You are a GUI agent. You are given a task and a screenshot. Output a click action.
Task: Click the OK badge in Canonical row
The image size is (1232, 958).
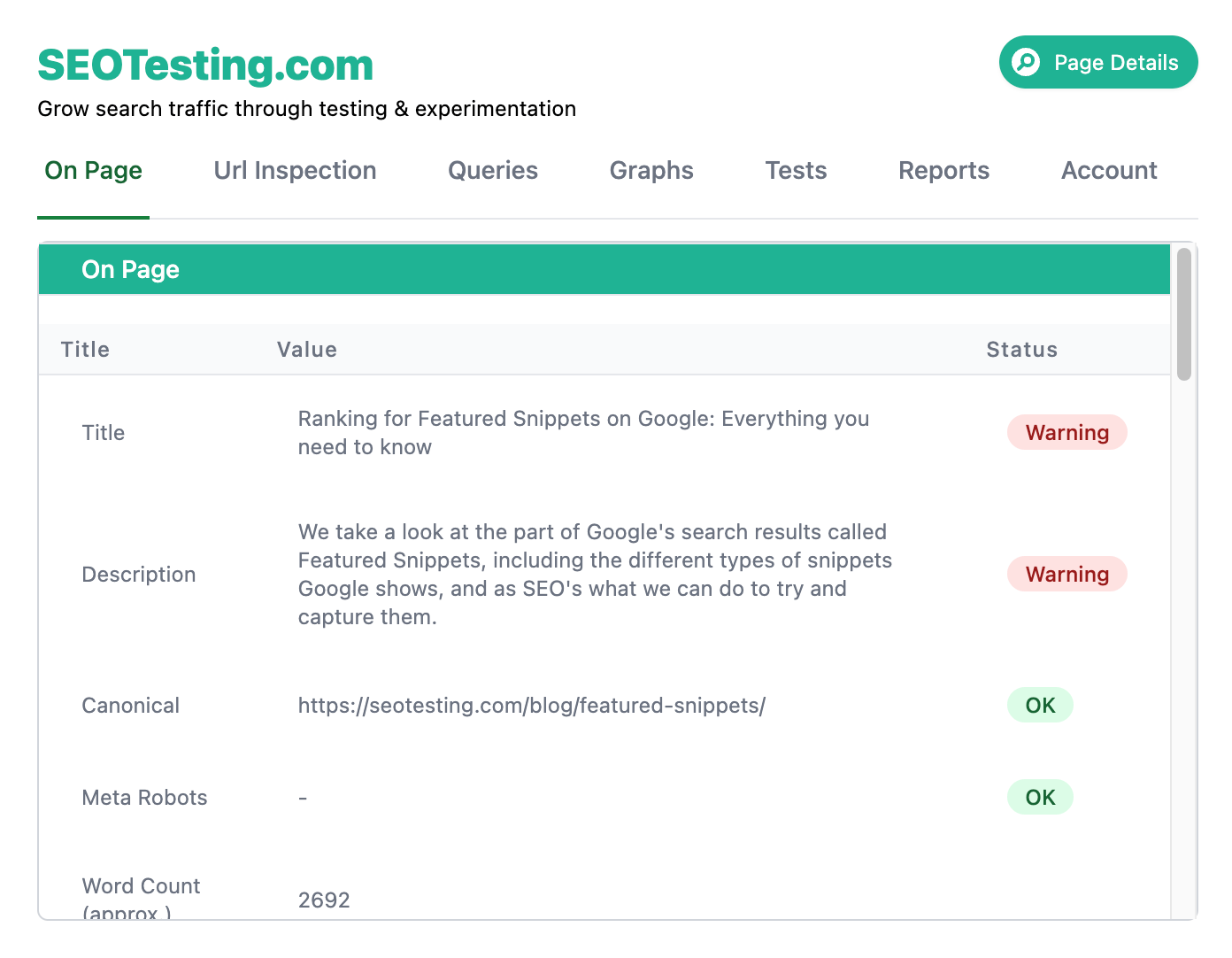click(x=1040, y=705)
